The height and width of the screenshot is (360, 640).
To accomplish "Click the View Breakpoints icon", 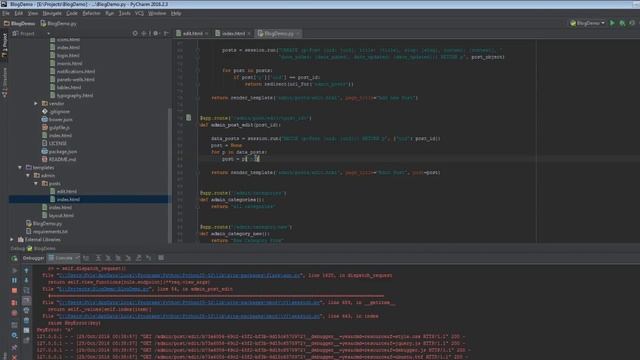I will coord(14,303).
